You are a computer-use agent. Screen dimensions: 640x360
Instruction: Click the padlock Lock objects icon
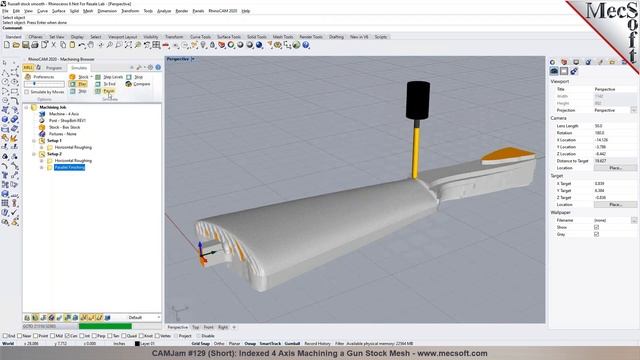[x=212, y=45]
